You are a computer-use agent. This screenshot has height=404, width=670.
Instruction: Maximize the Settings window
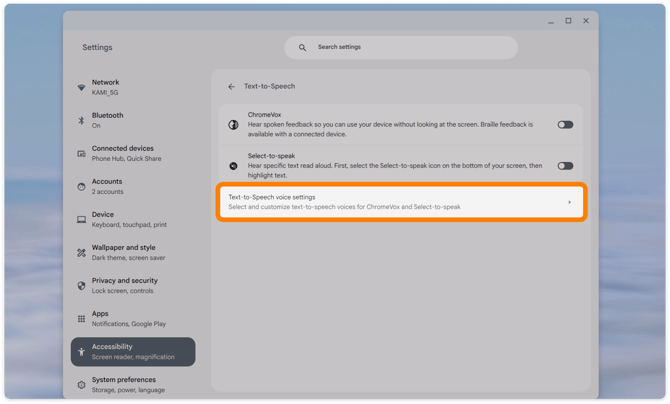coord(568,21)
